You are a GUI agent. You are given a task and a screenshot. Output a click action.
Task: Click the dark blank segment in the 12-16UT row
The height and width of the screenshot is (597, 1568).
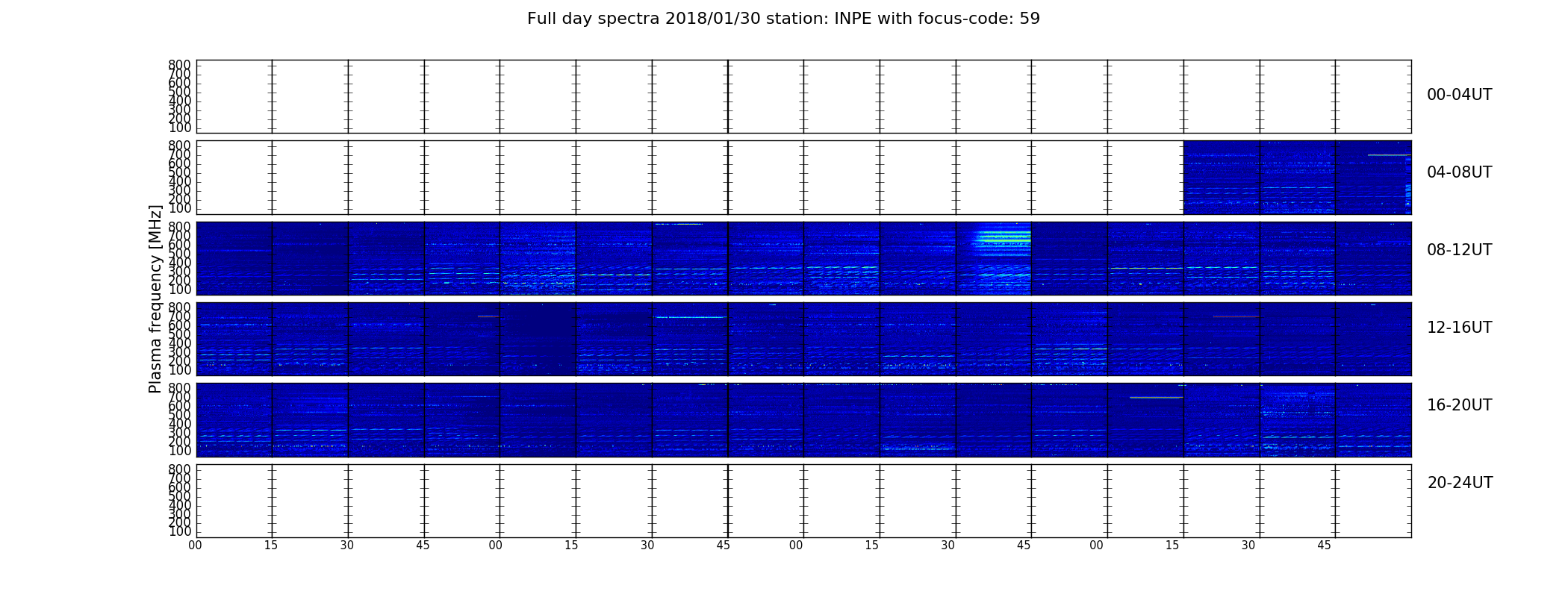(x=538, y=339)
